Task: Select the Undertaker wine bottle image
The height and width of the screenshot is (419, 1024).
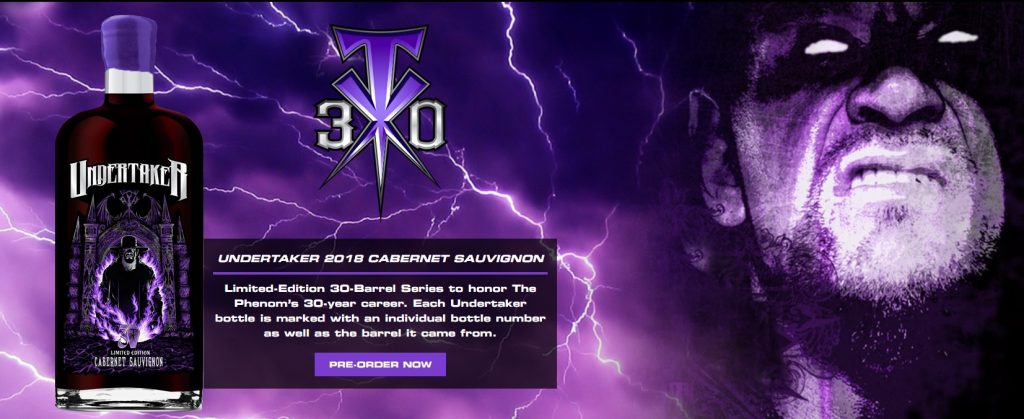Action: (129, 213)
